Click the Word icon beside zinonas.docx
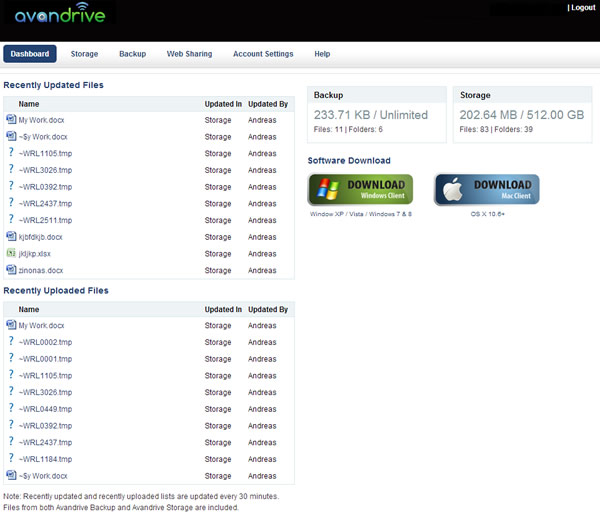The height and width of the screenshot is (519, 600). tap(11, 269)
